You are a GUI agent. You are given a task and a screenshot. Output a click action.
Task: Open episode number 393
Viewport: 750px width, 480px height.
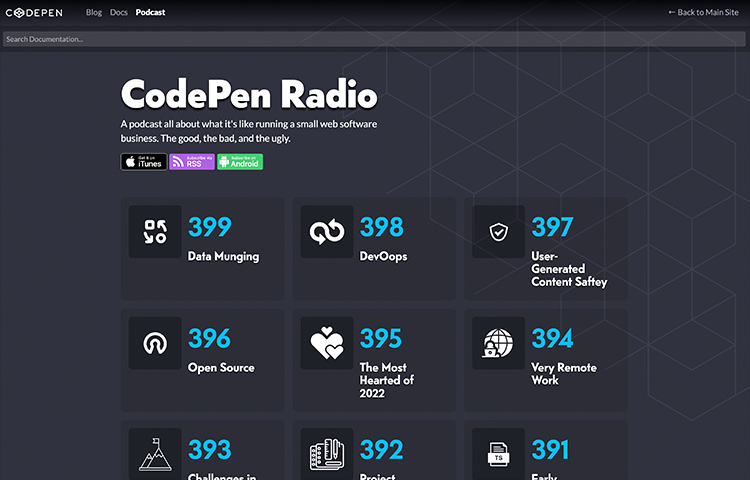coord(210,450)
